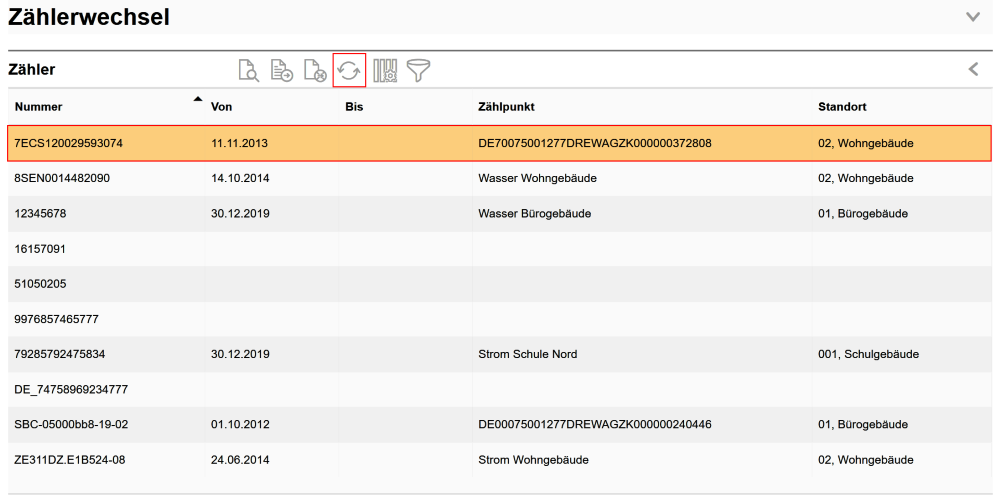
Task: Collapse the Zählerwechsel section chevron
Action: coord(973,17)
